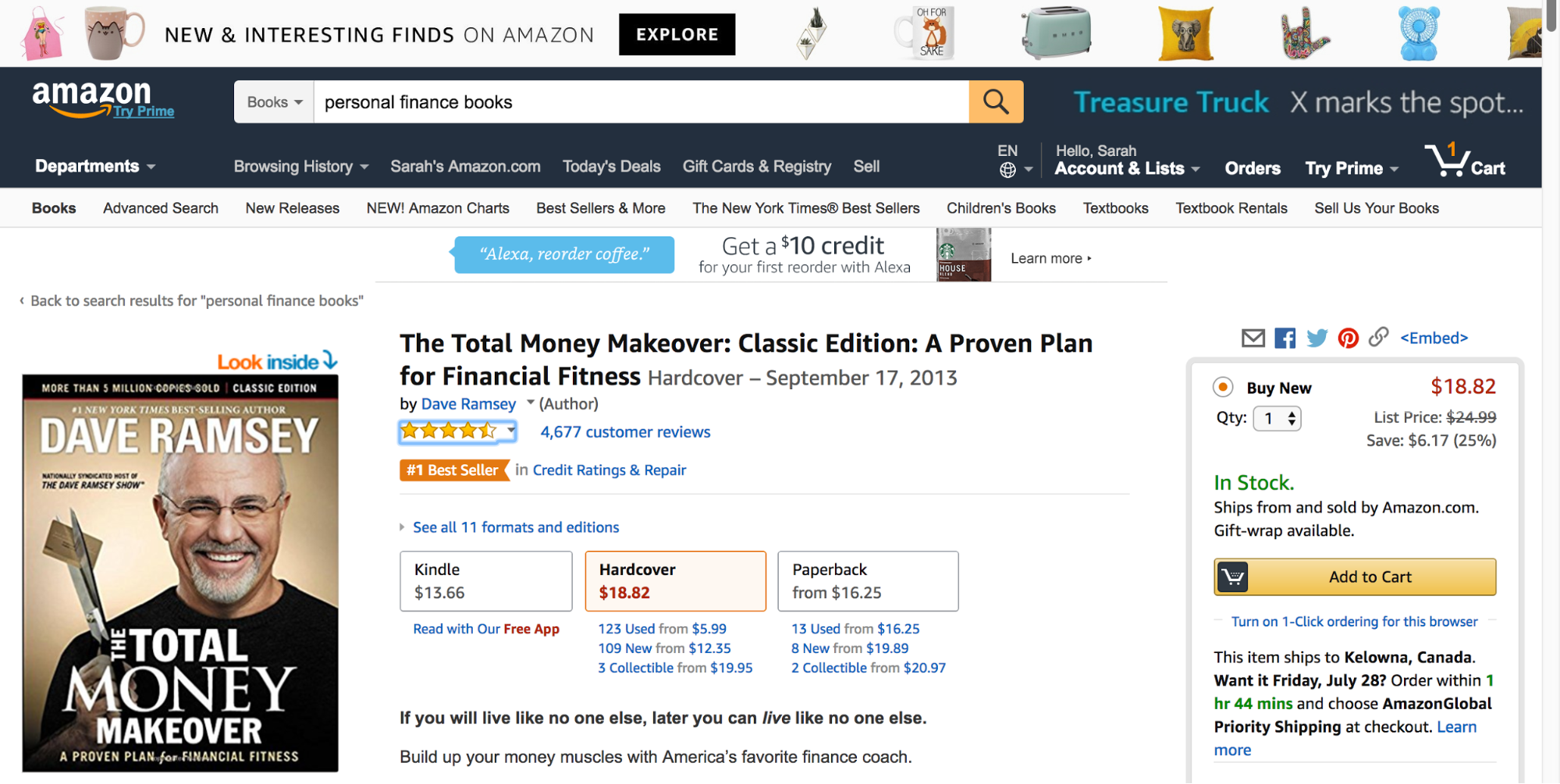Expand See all 11 formats and editions
This screenshot has height=784, width=1560.
515,527
